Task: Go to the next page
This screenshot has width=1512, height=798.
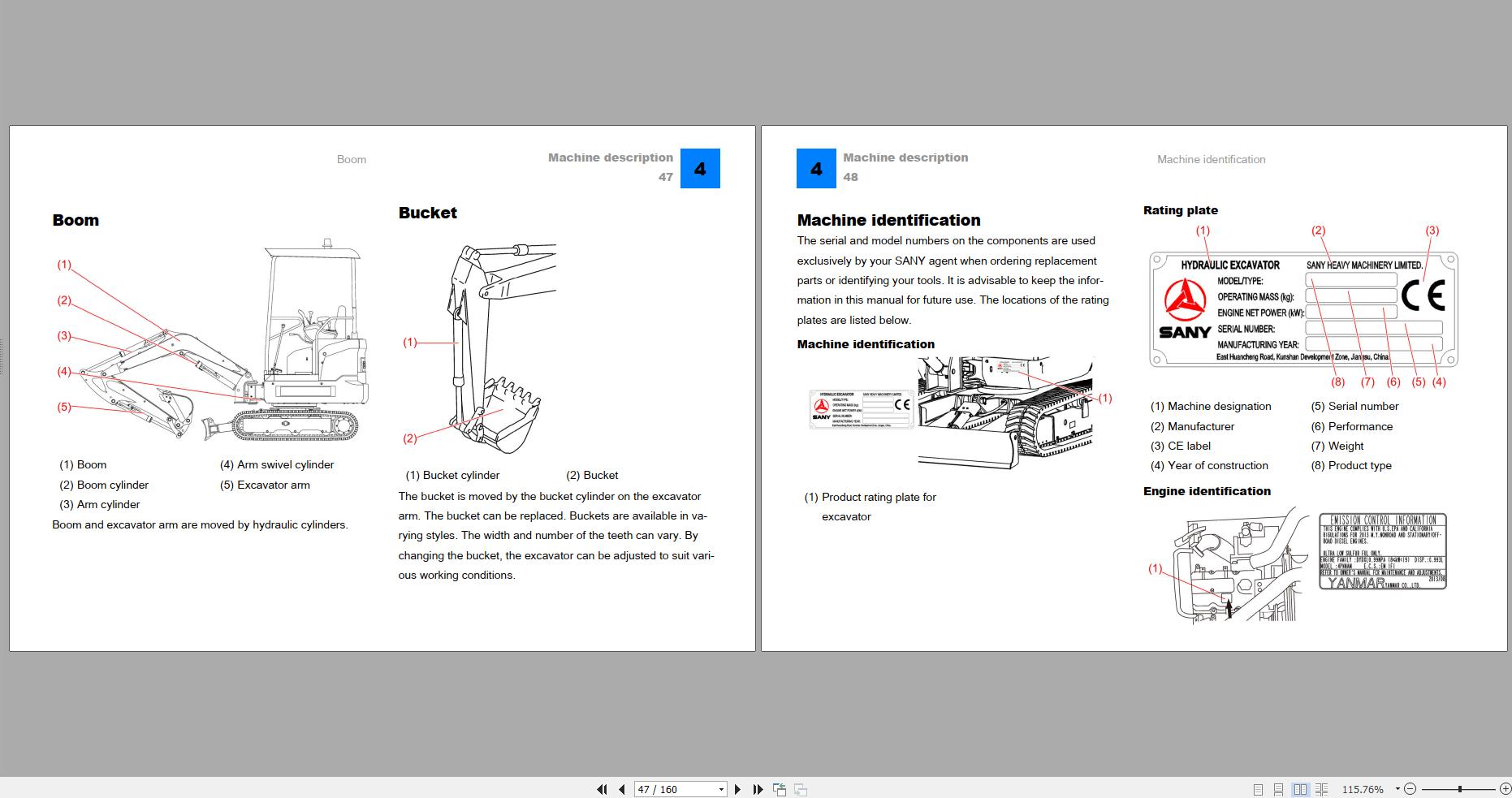Action: (737, 789)
